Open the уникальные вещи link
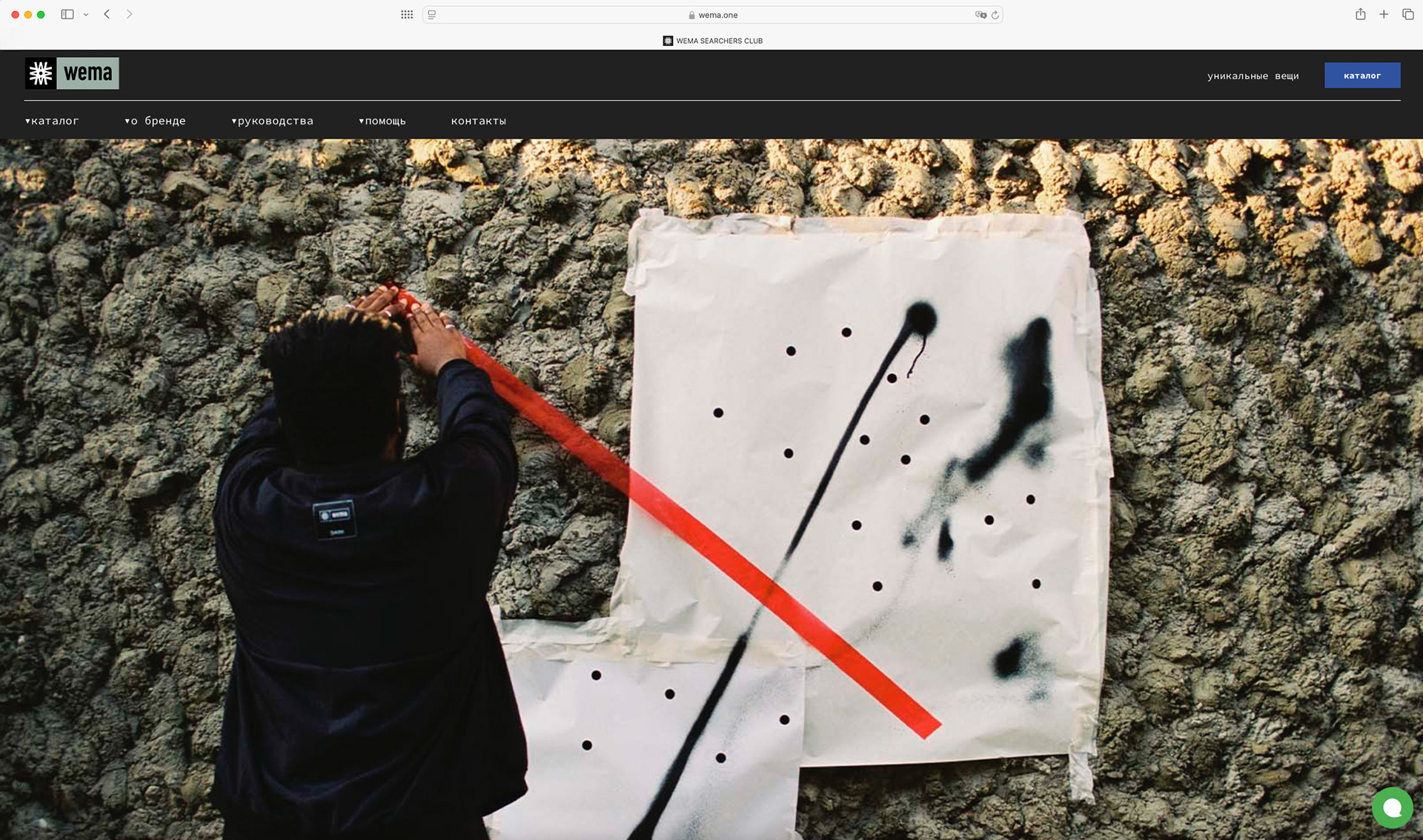Viewport: 1423px width, 840px height. click(1253, 76)
